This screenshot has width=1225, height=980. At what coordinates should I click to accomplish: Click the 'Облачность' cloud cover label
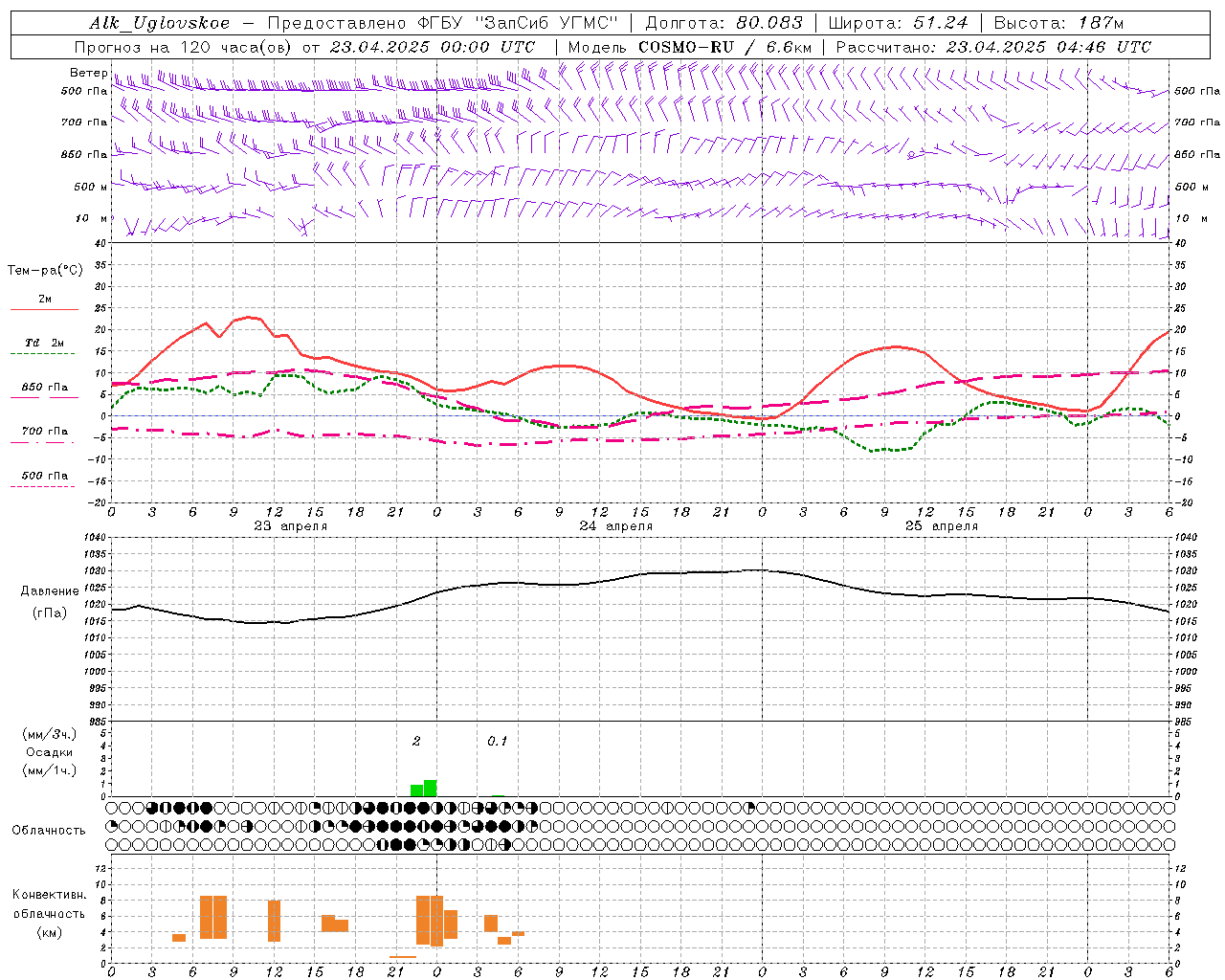coord(49,831)
